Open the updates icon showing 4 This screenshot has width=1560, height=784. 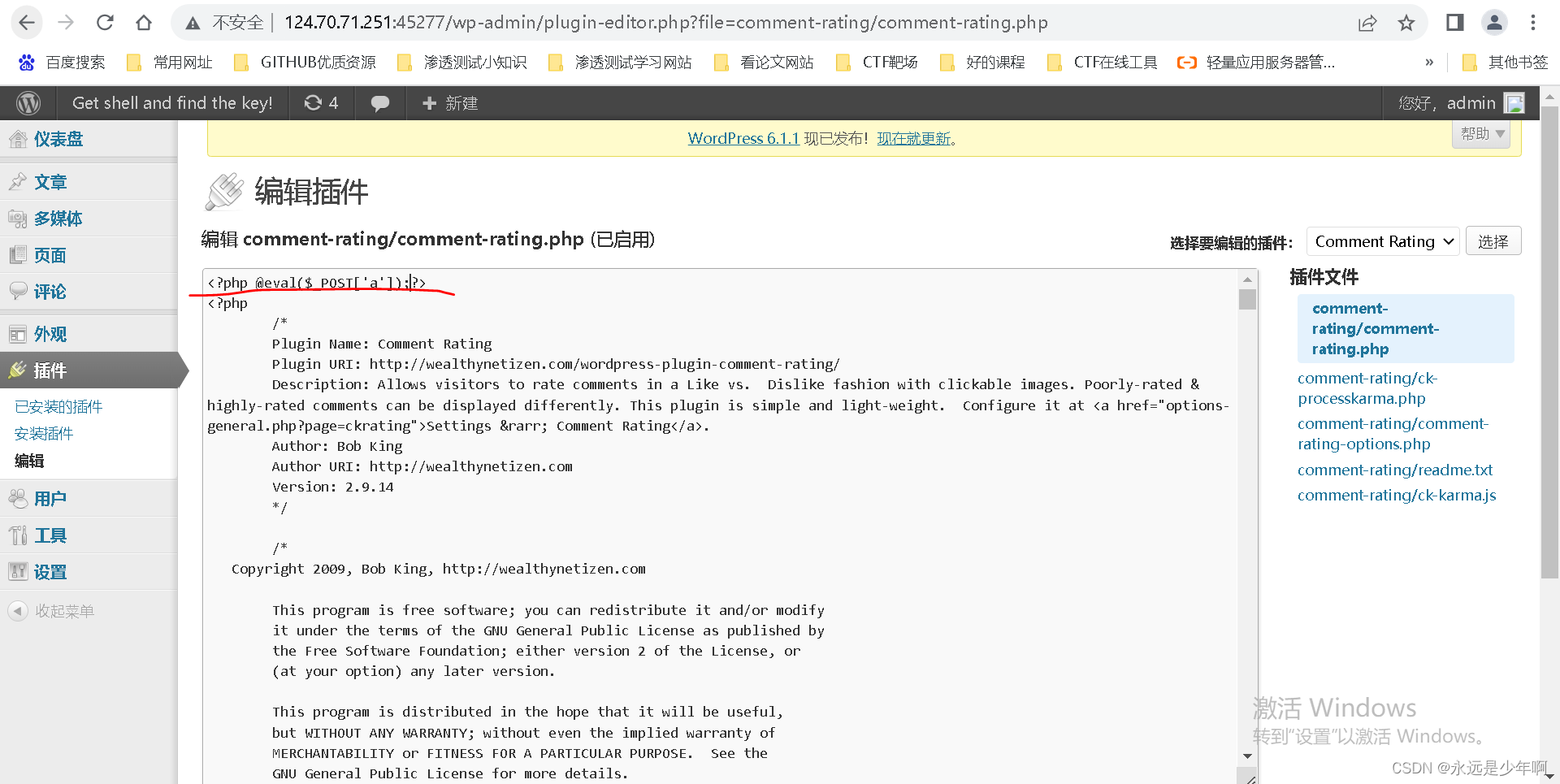[321, 103]
